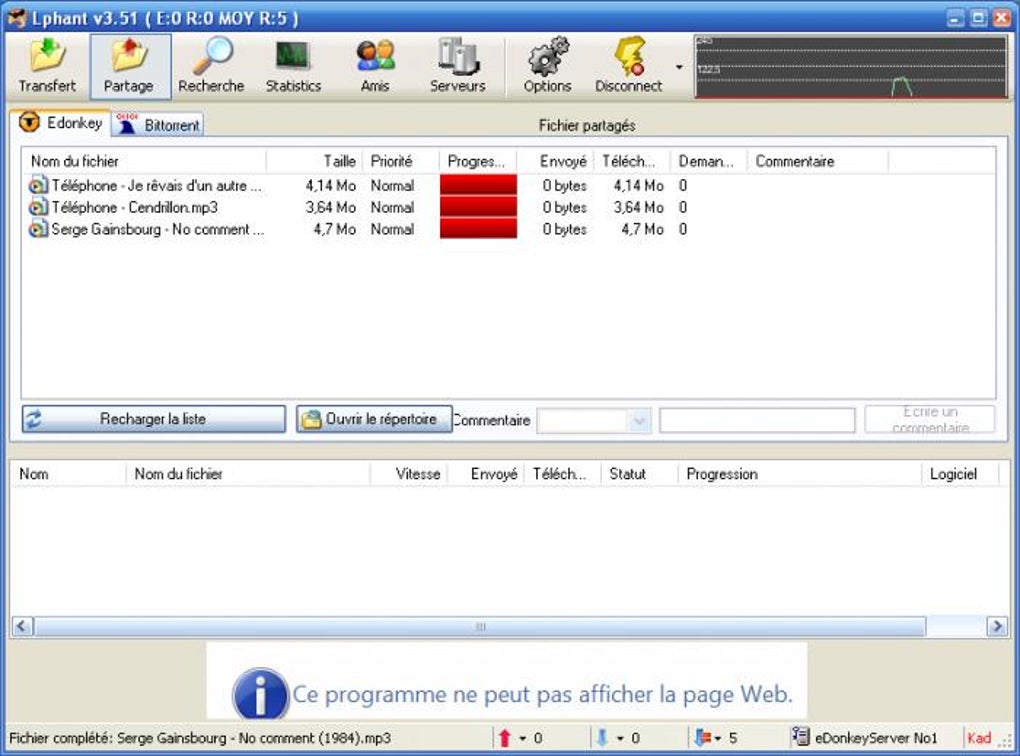Click progress bar of Cendrillon.mp3
This screenshot has height=756, width=1020.
click(478, 208)
